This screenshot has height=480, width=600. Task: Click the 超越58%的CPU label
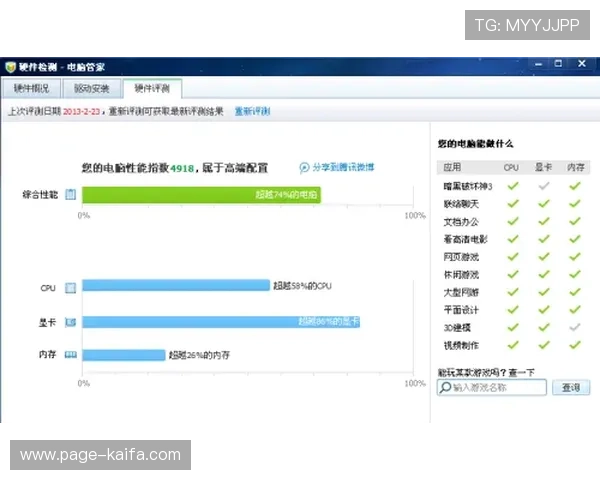click(302, 286)
